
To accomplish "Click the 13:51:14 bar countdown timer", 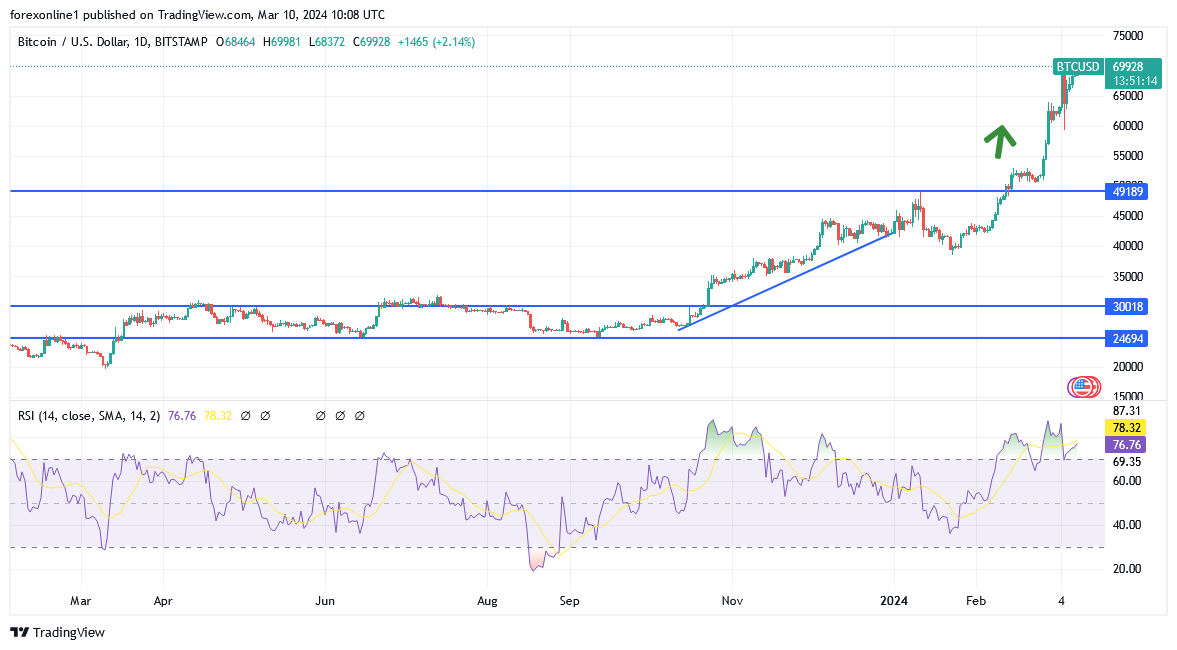I will point(1134,80).
